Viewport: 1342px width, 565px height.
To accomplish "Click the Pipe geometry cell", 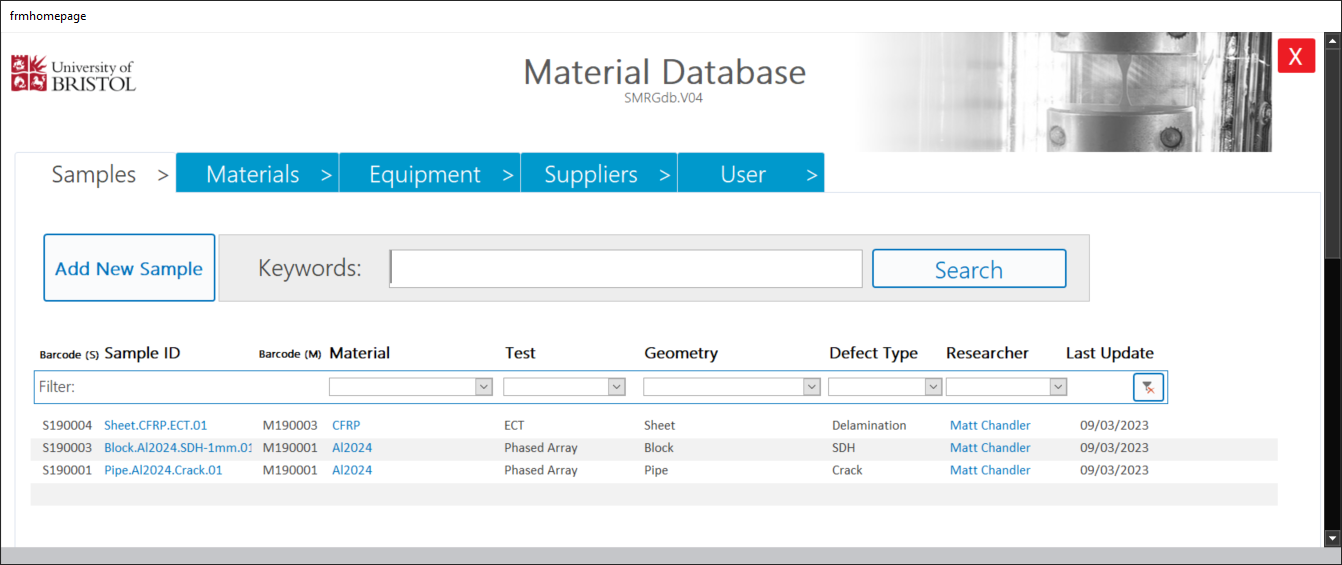I will point(656,470).
